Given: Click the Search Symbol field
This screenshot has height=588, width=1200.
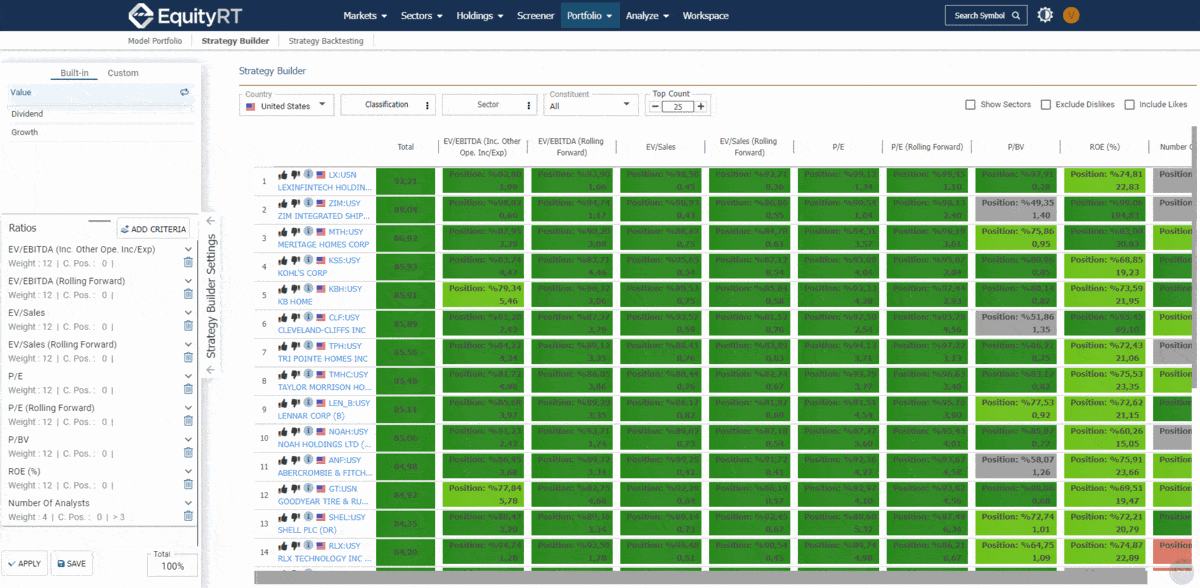Looking at the screenshot, I should (986, 16).
